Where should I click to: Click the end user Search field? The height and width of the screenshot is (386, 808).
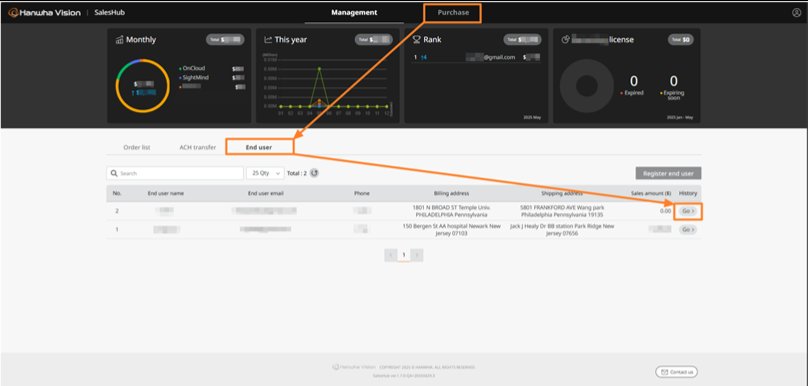(x=175, y=173)
